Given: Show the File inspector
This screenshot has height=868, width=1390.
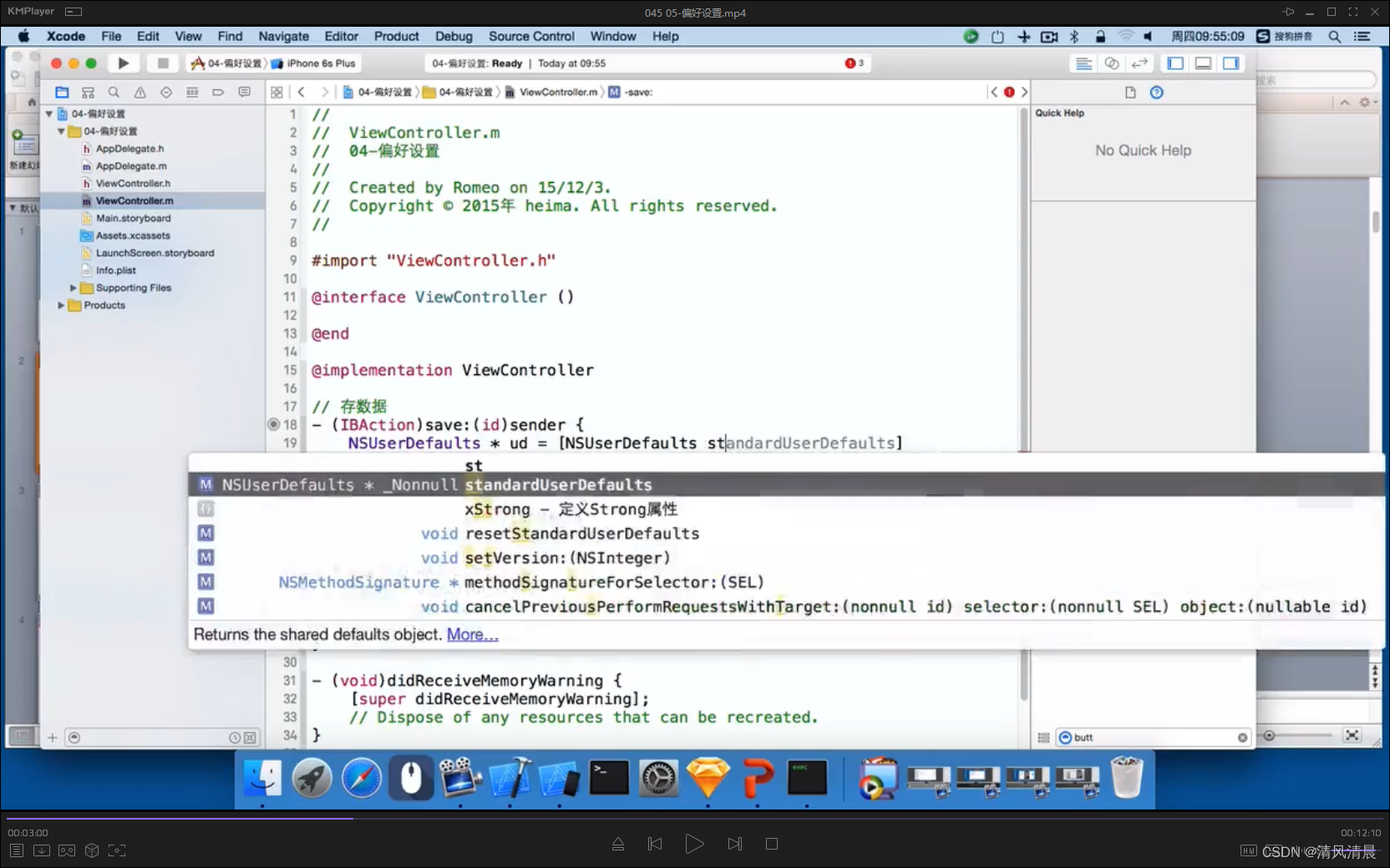Looking at the screenshot, I should pos(1130,93).
